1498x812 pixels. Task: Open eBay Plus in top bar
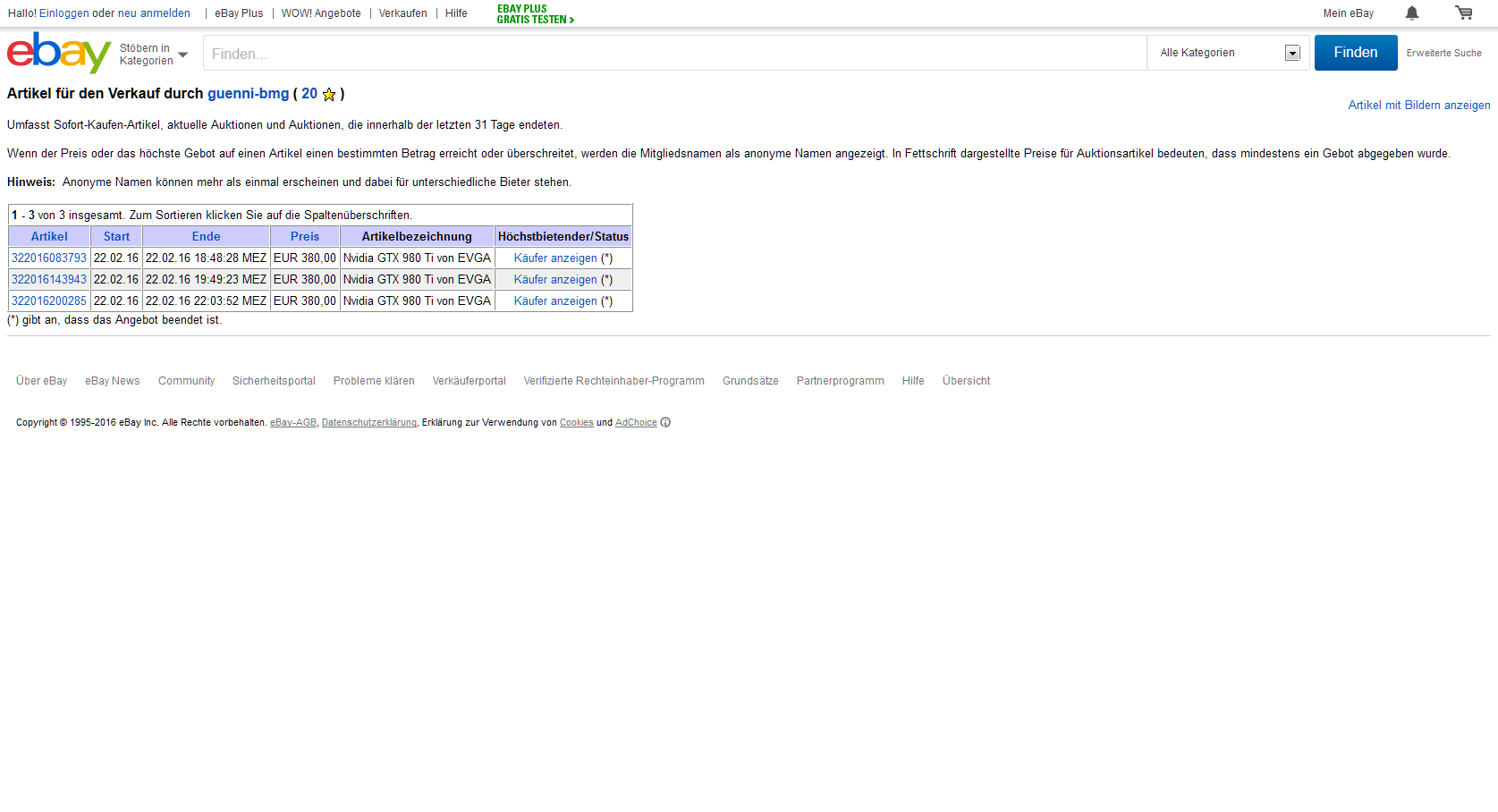pos(239,13)
